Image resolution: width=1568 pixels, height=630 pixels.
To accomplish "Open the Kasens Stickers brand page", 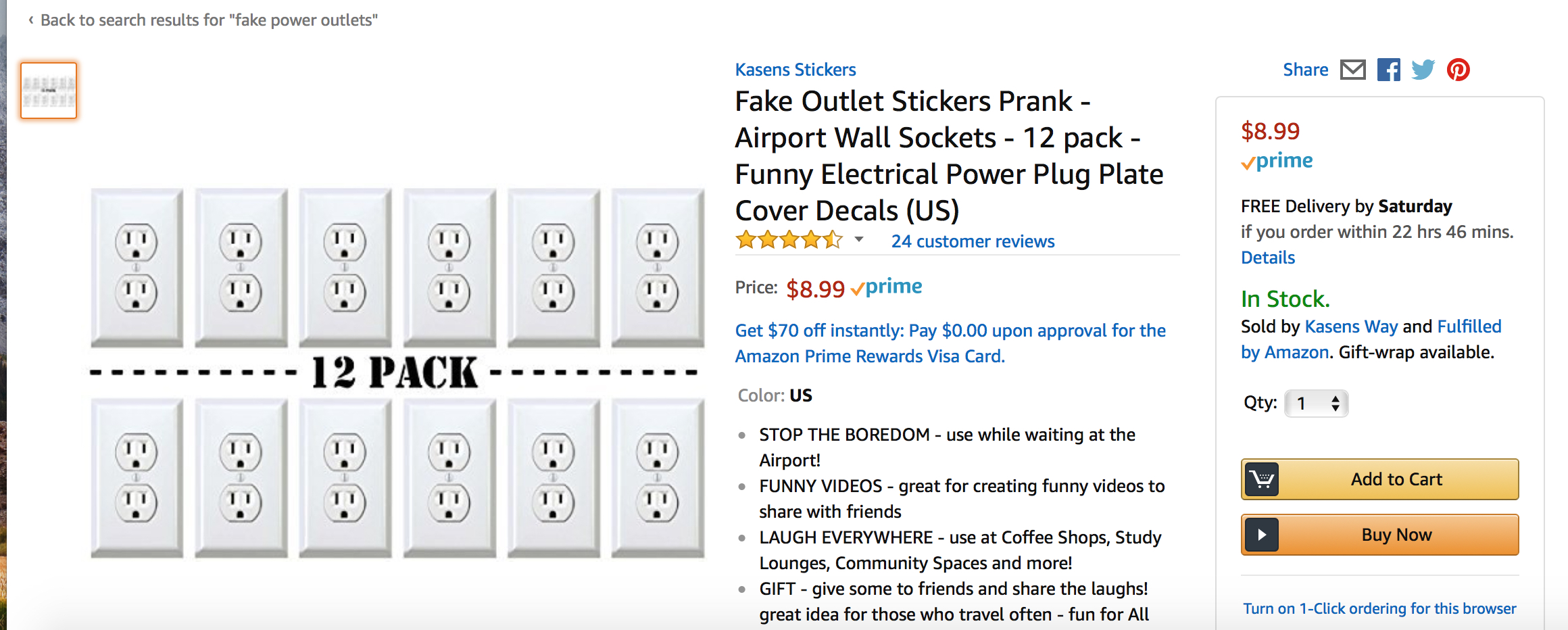I will [795, 69].
